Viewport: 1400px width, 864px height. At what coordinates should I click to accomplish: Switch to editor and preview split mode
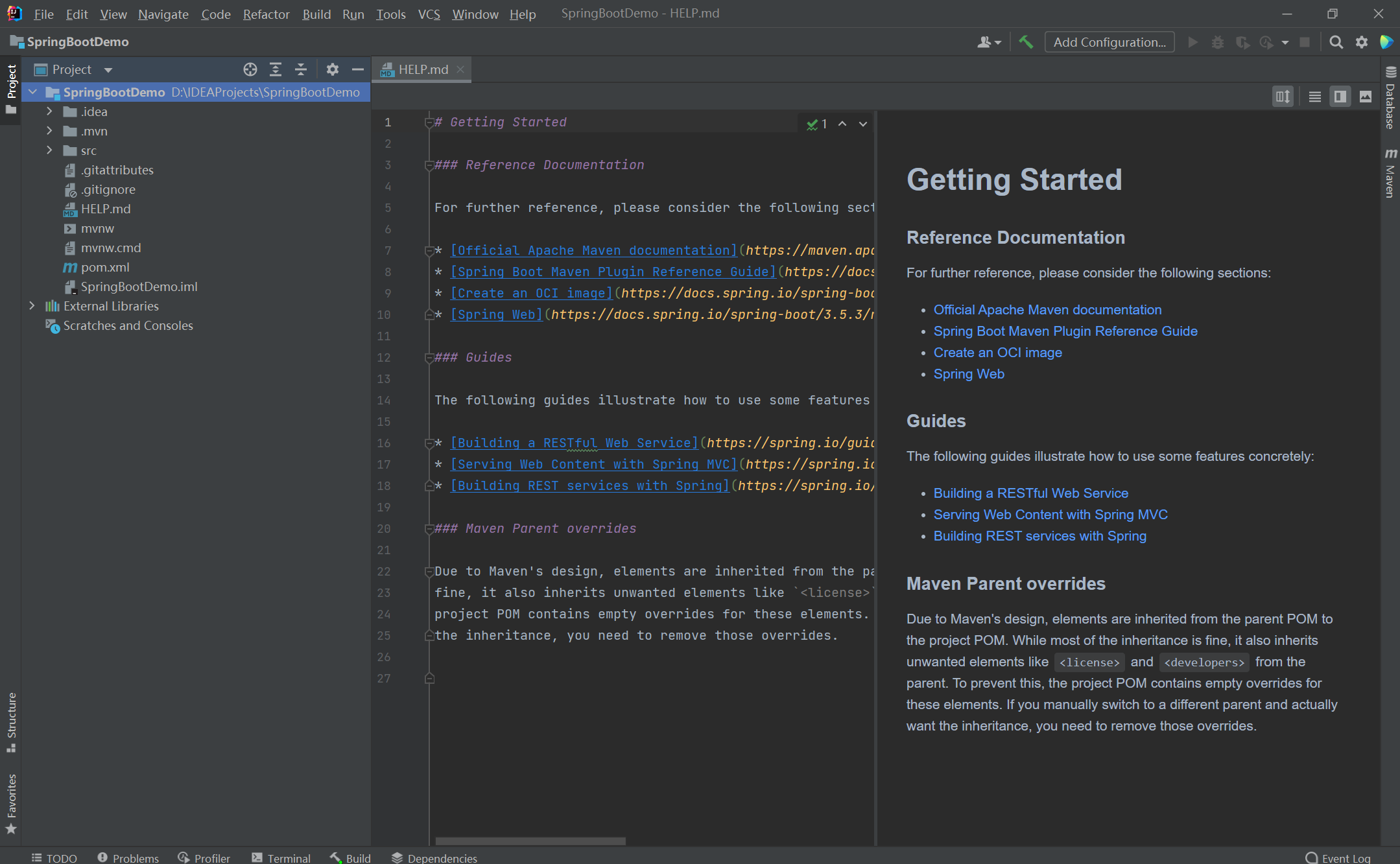[1340, 97]
